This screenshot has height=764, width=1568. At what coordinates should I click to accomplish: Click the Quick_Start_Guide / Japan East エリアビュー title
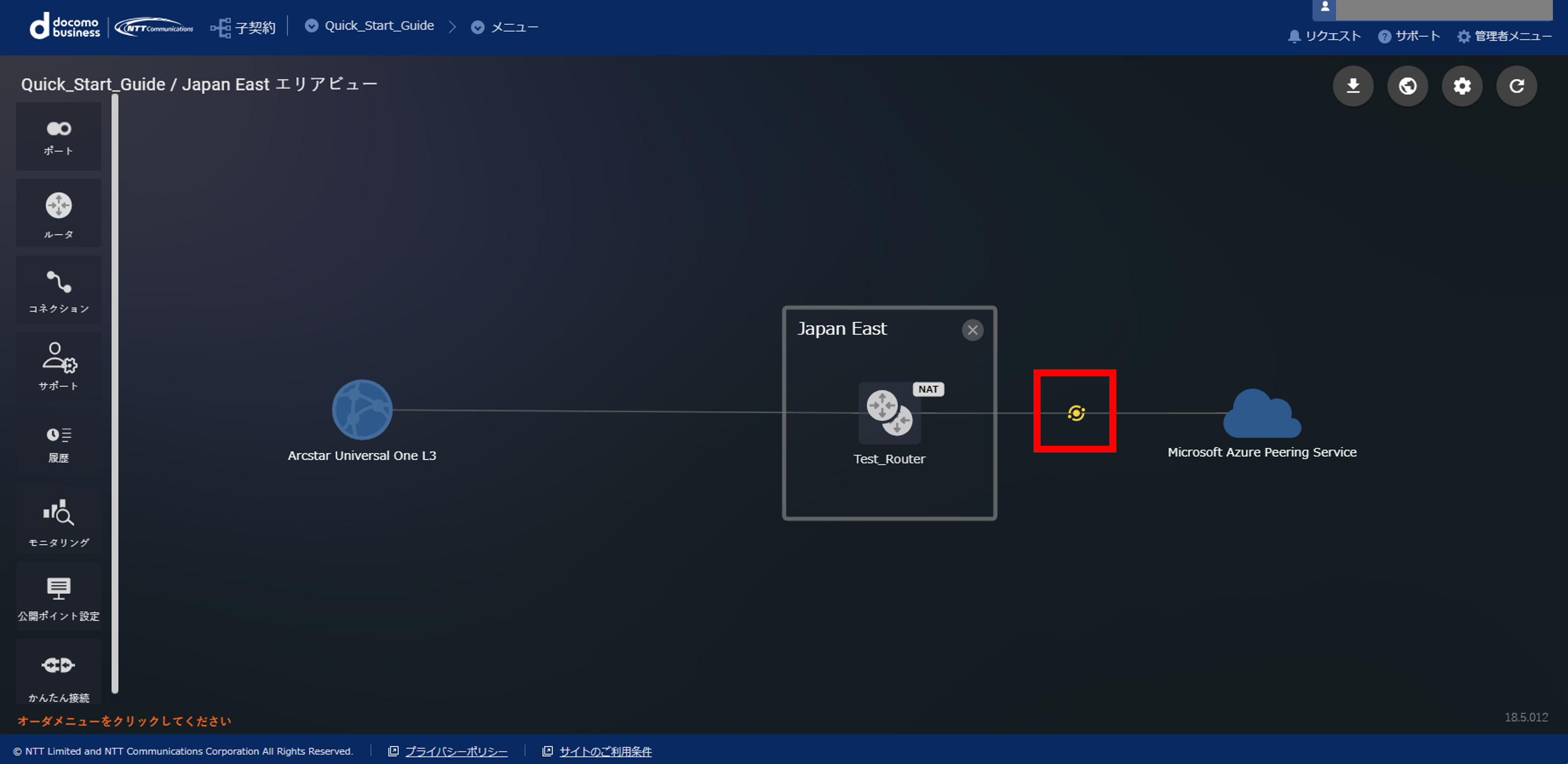tap(199, 84)
